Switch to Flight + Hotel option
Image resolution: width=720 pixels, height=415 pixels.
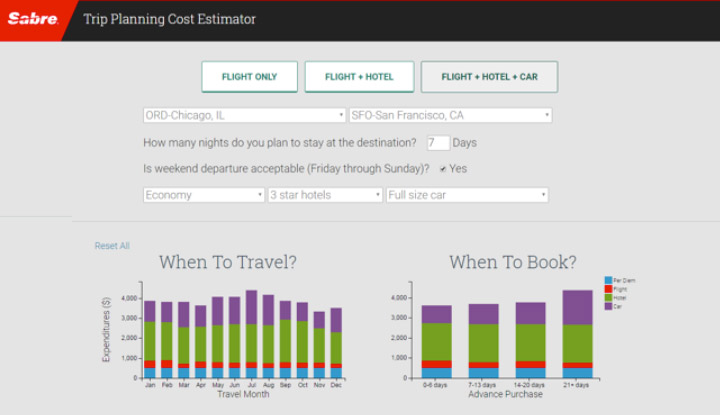pos(359,77)
